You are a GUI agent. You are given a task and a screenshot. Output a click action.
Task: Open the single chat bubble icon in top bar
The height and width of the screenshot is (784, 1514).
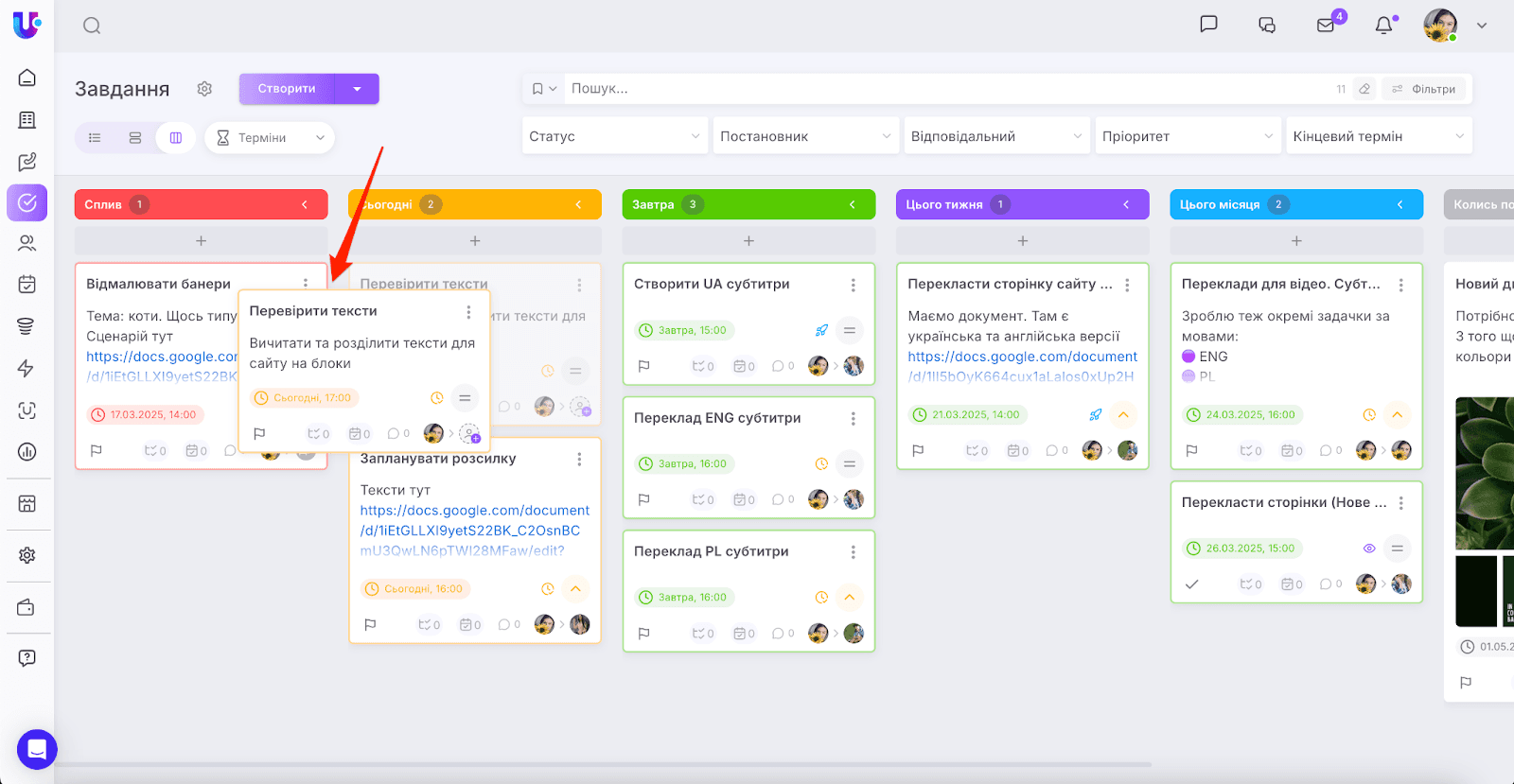click(1208, 25)
